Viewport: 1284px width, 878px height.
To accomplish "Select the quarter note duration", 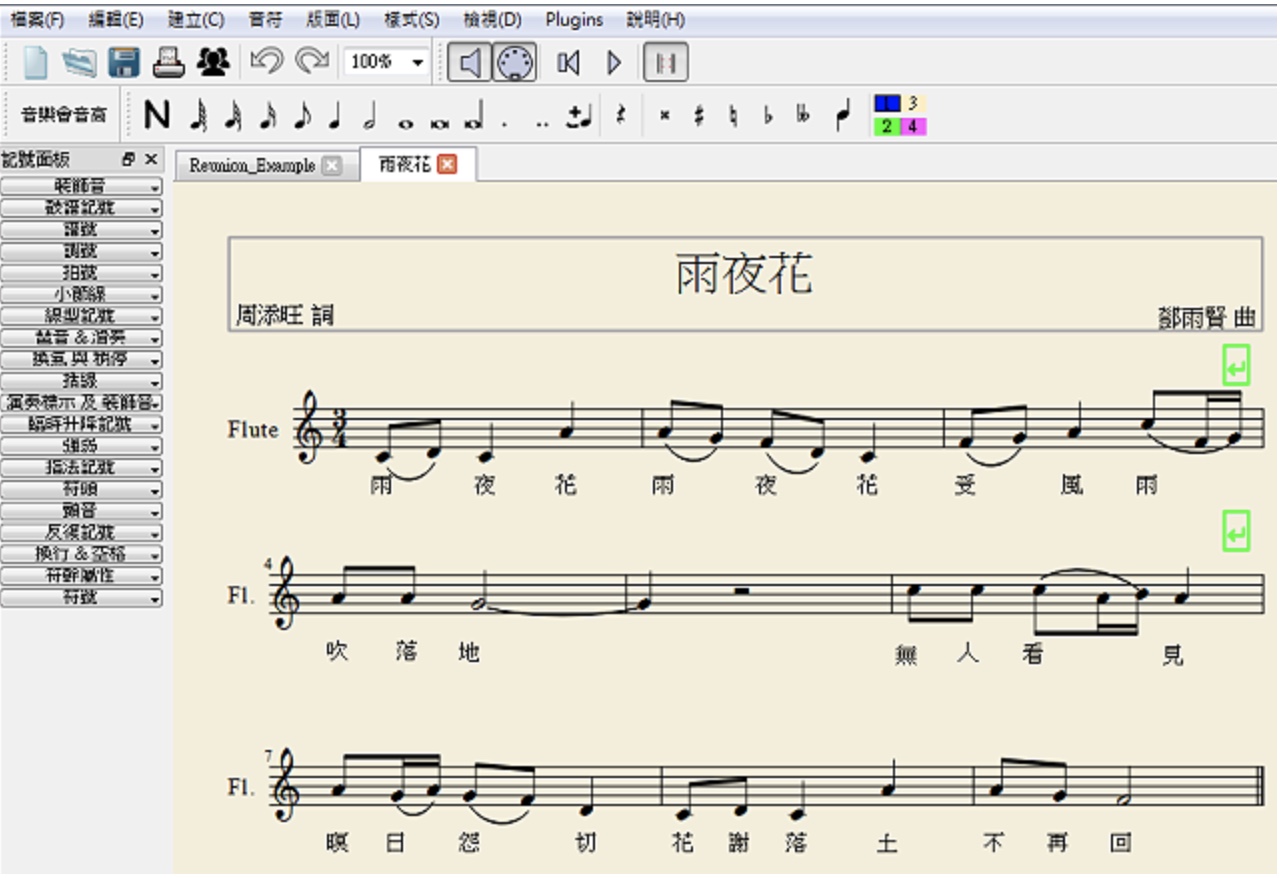I will pyautogui.click(x=335, y=116).
